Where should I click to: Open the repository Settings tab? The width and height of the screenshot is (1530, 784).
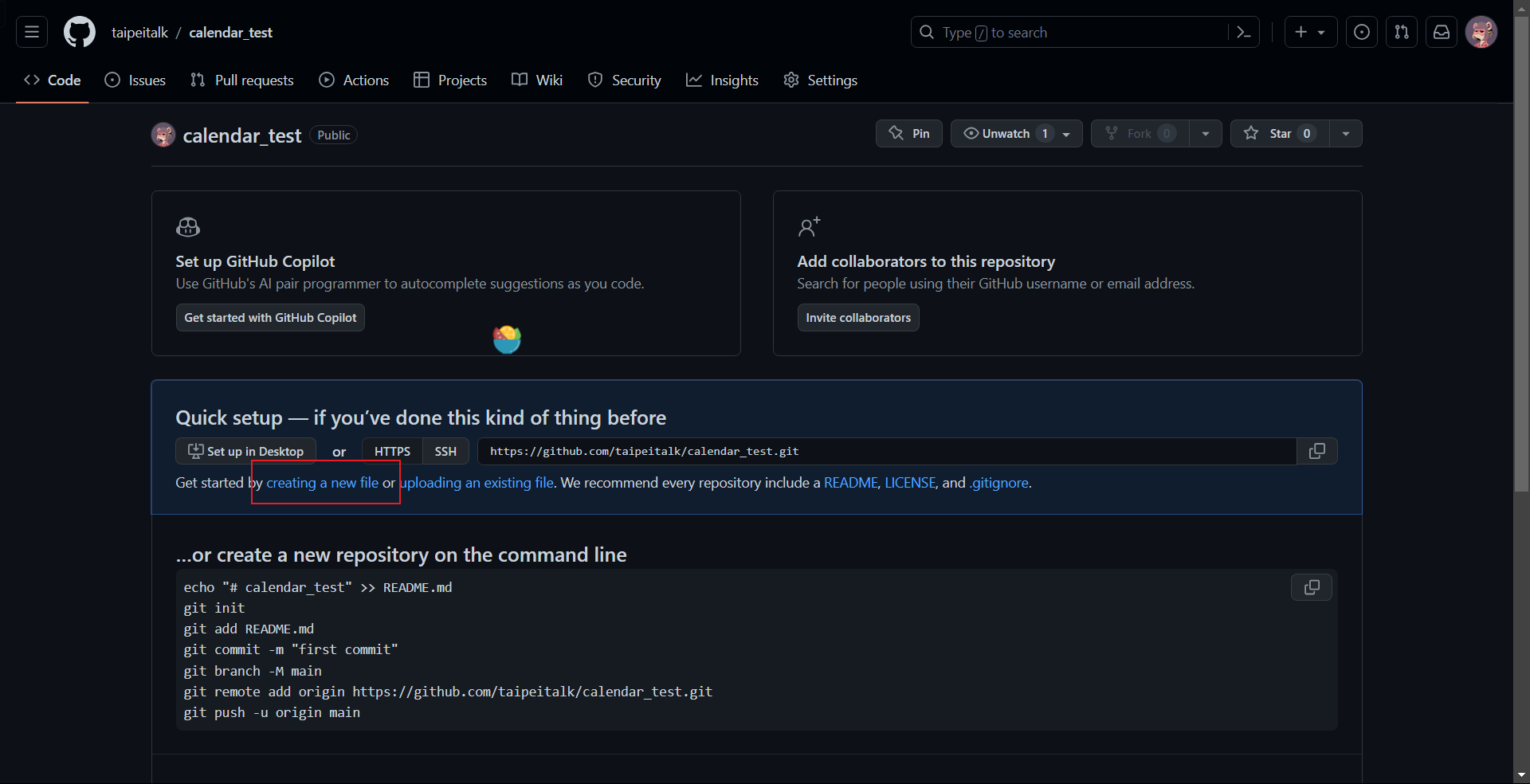[820, 80]
